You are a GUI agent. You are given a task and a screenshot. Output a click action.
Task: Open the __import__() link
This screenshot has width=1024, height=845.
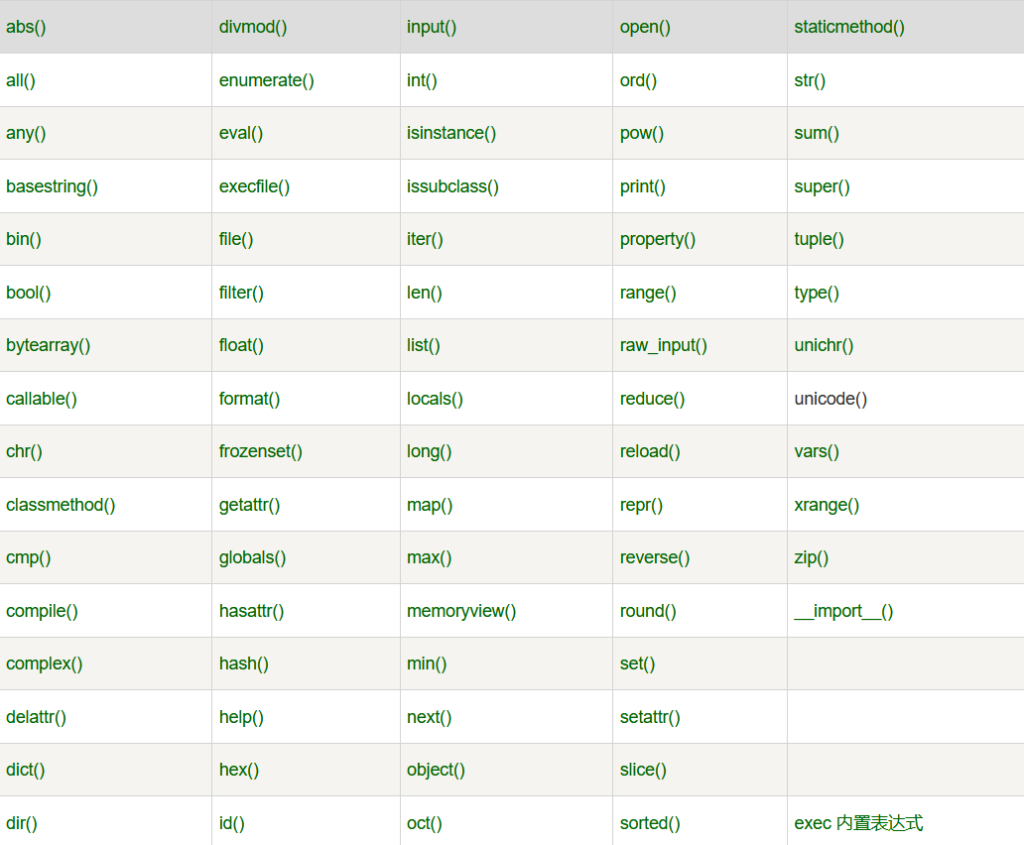pos(843,610)
